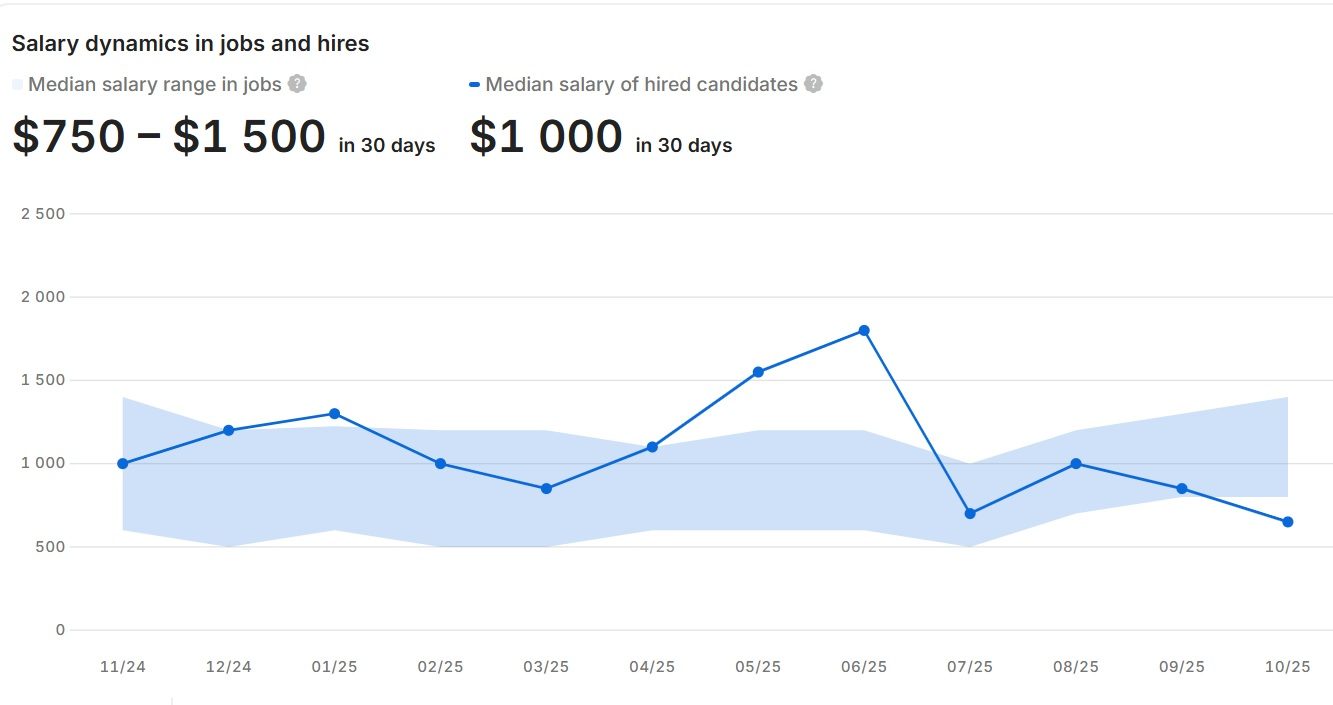This screenshot has height=705, width=1333.
Task: Select the 06/25 peak data point
Action: click(x=864, y=331)
